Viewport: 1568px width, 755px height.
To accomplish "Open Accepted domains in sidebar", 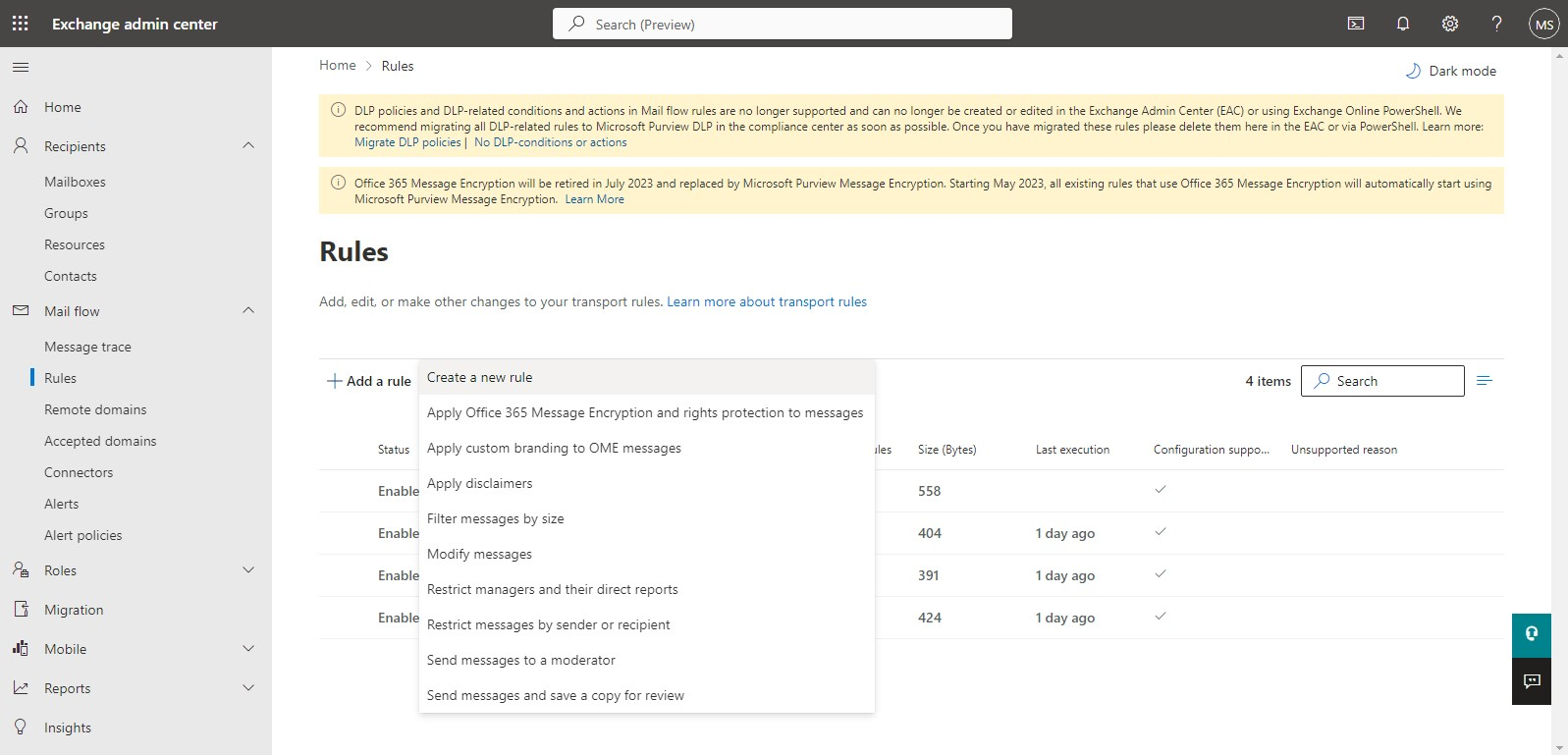I will [x=100, y=441].
